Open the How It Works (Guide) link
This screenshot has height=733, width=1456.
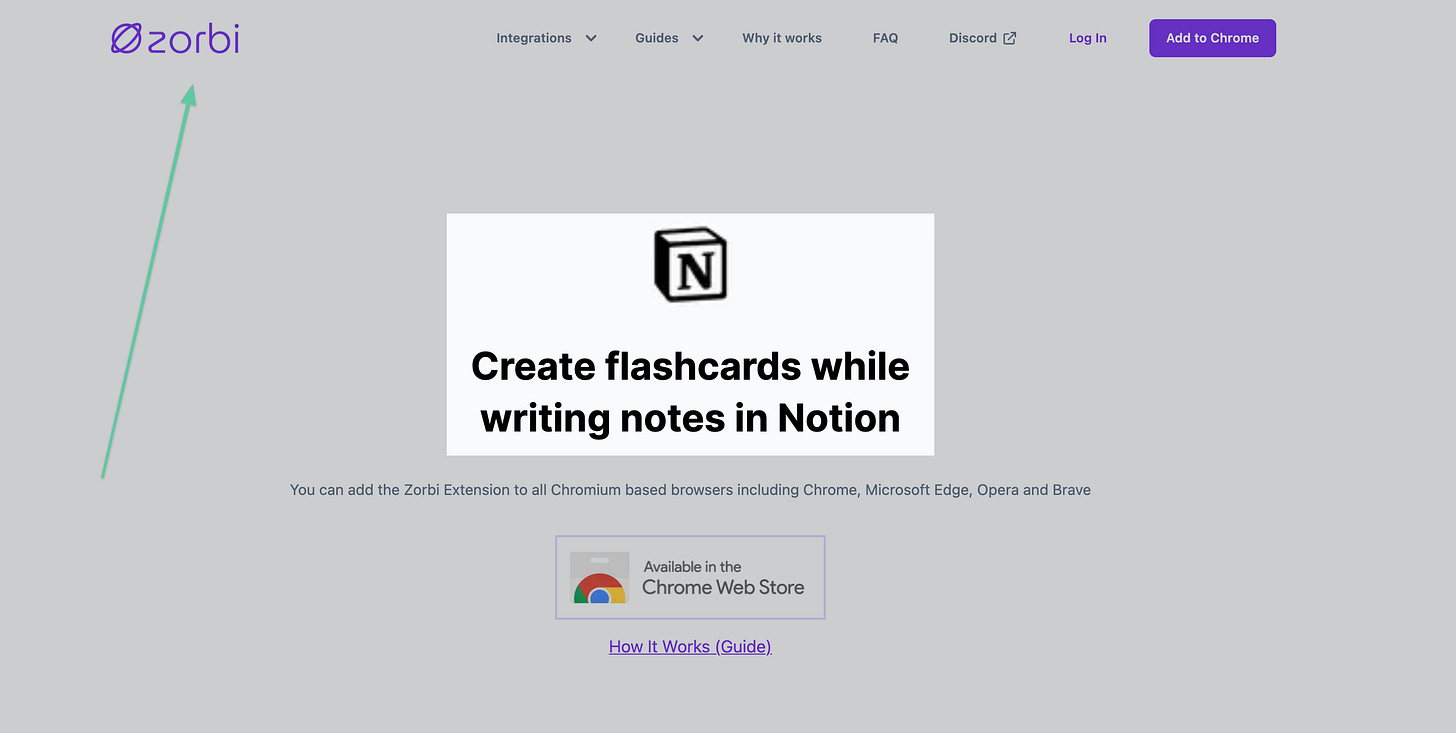pyautogui.click(x=690, y=646)
